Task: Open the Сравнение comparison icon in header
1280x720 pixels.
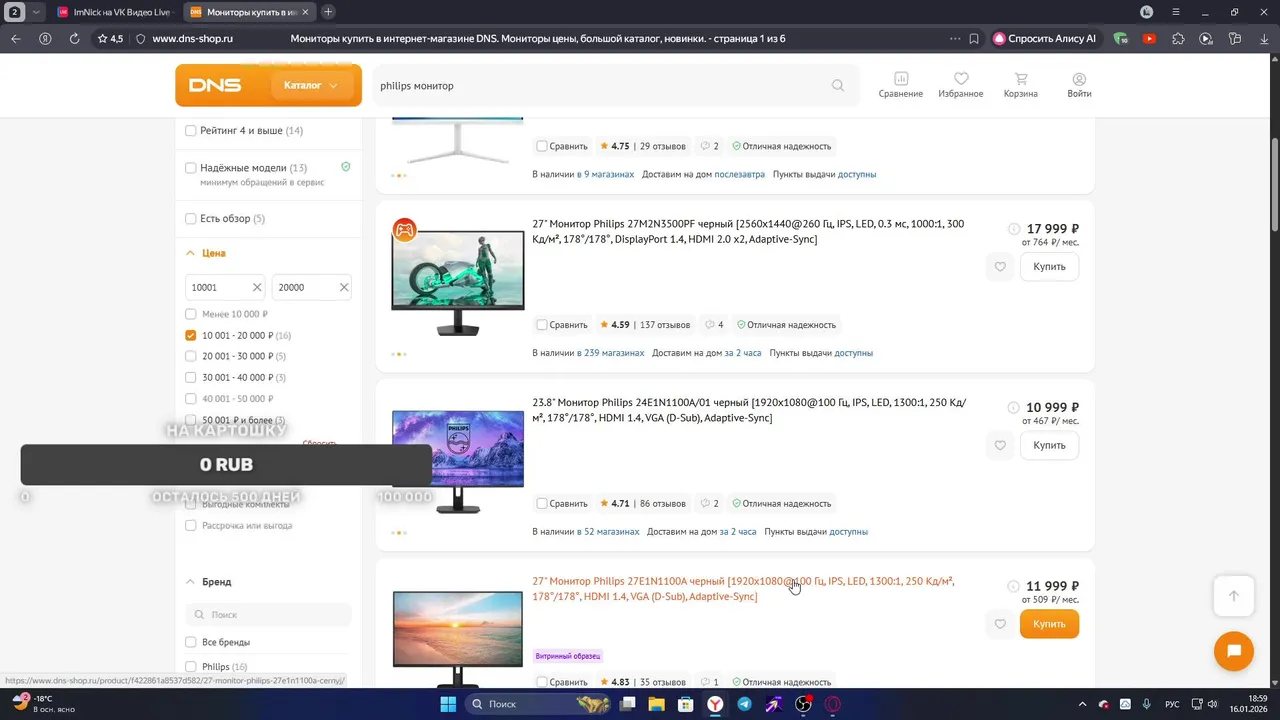Action: tap(901, 85)
